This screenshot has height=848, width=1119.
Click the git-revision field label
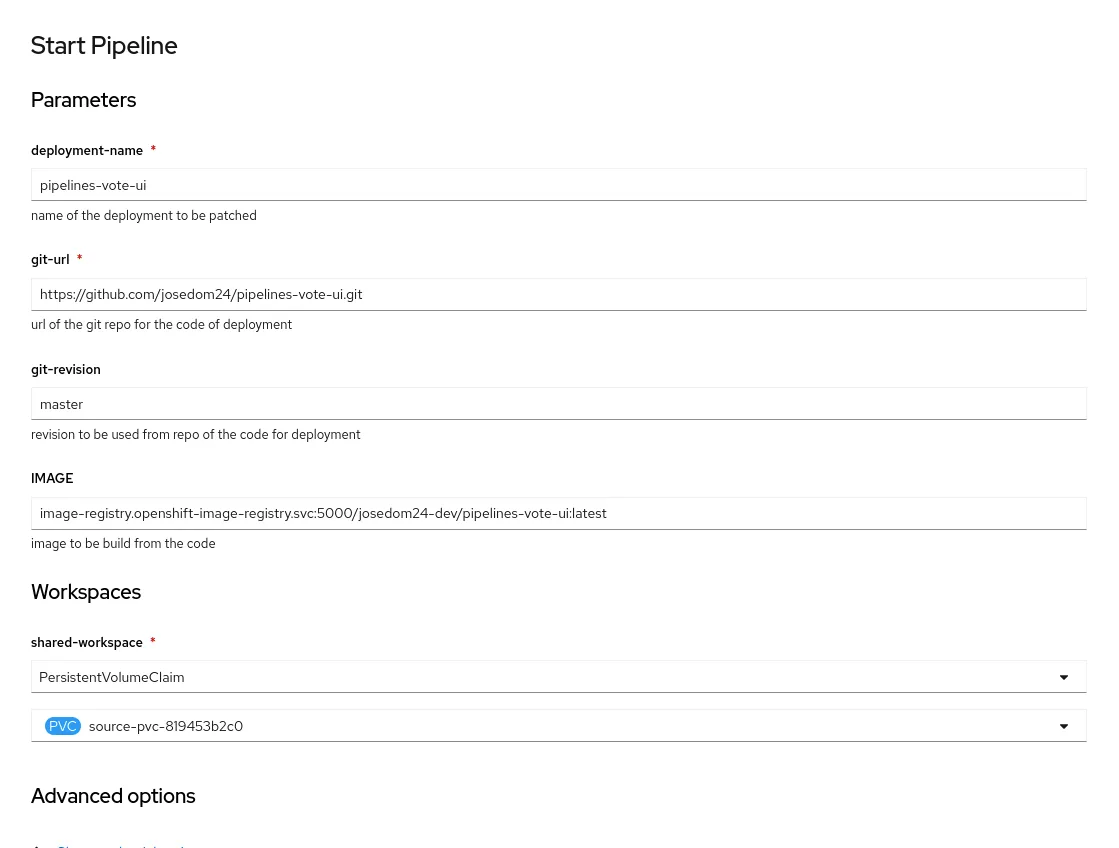[x=66, y=369]
